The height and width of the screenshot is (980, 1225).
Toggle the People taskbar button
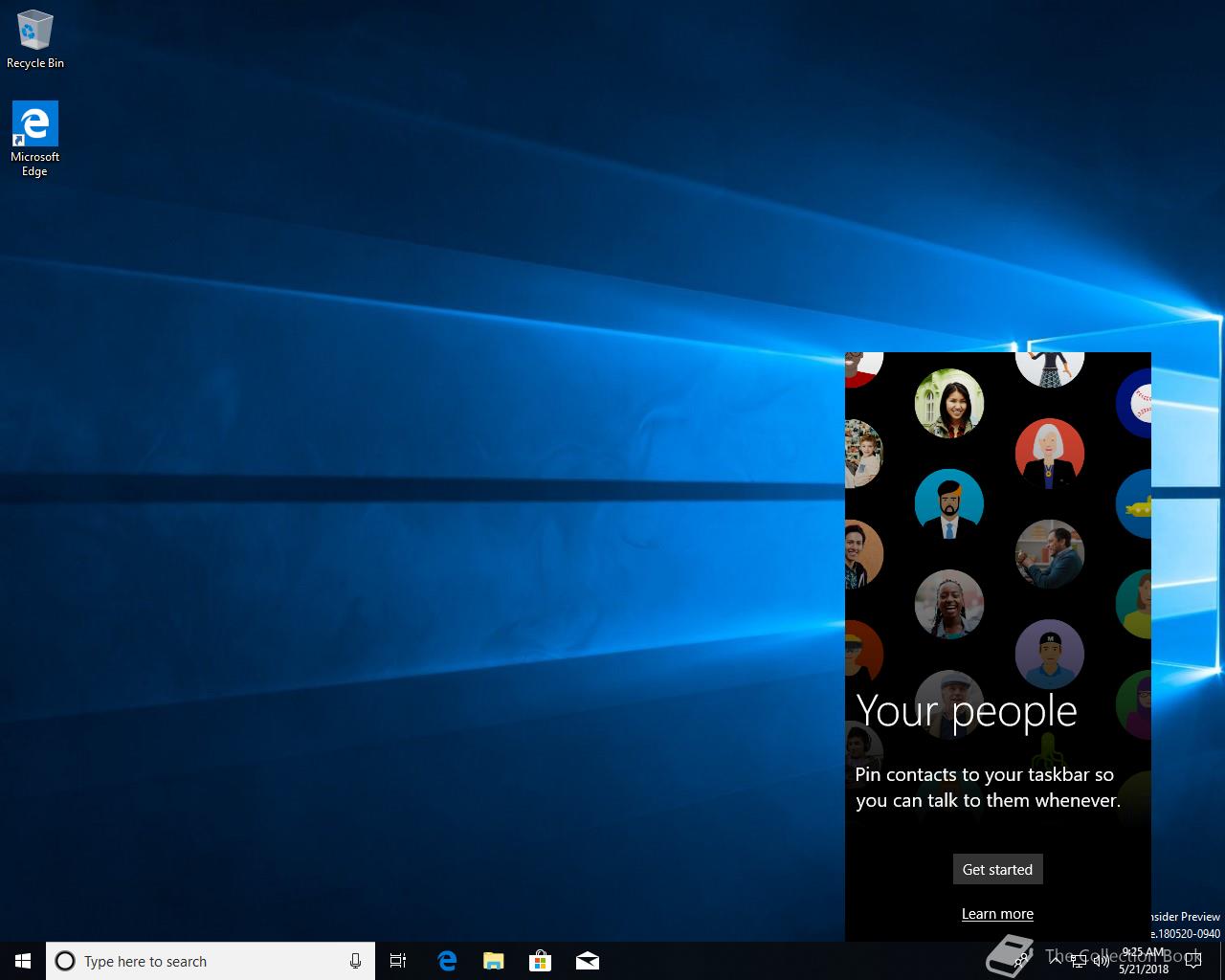point(1022,961)
